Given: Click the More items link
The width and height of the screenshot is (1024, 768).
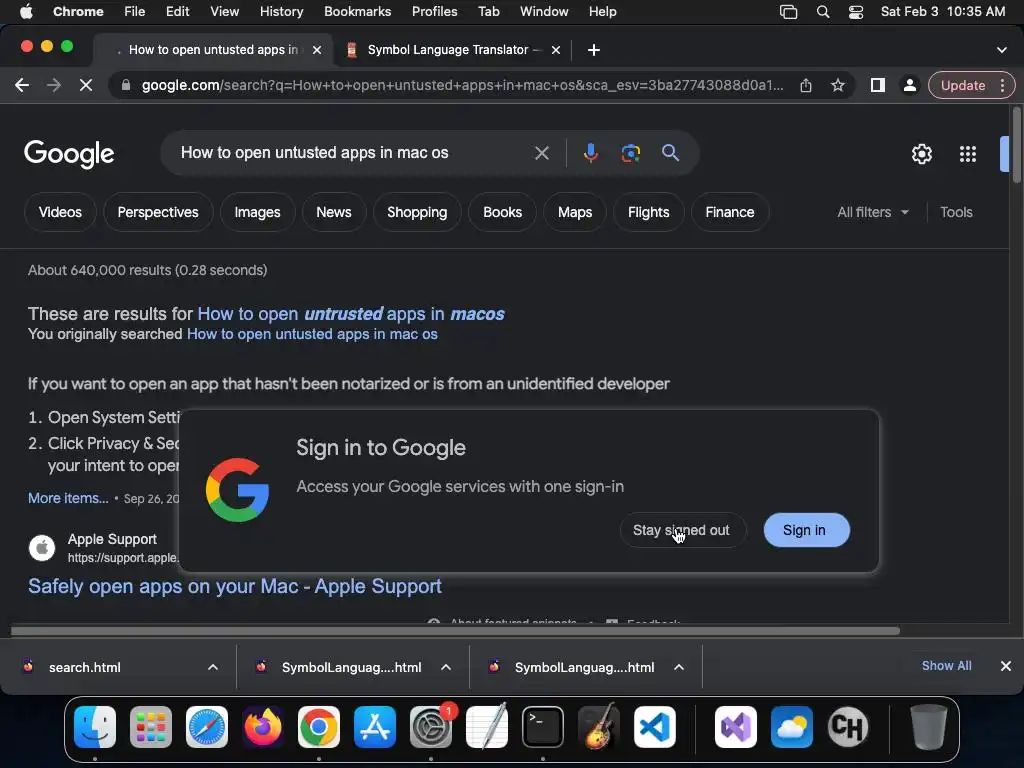Looking at the screenshot, I should (x=68, y=498).
